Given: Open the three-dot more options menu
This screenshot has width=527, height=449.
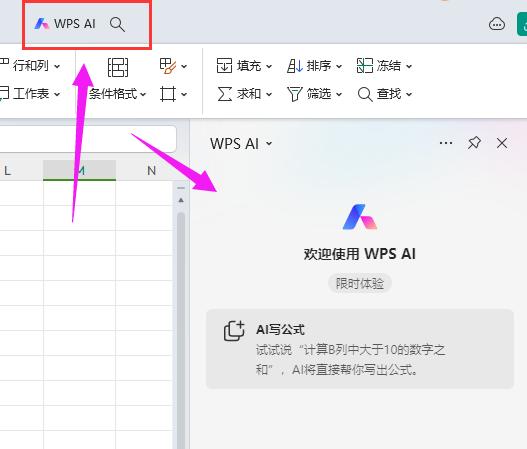Looking at the screenshot, I should [446, 143].
